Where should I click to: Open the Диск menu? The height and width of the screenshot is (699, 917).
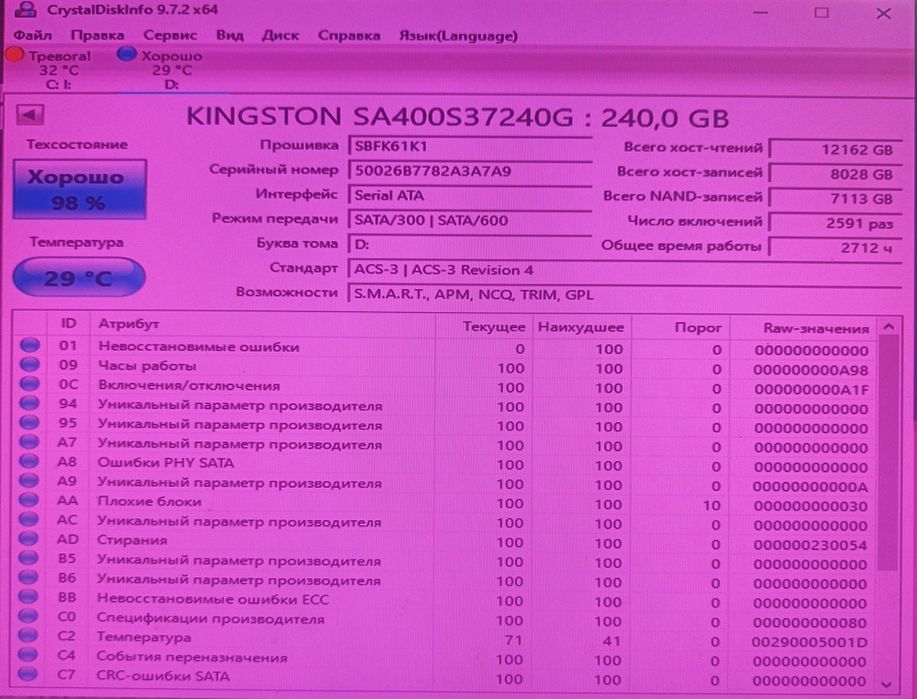pos(280,36)
